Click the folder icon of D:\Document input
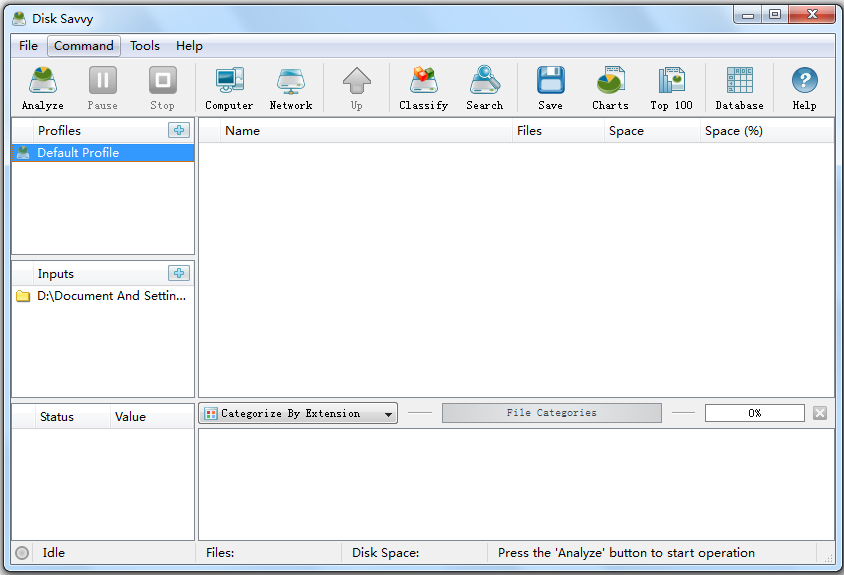The height and width of the screenshot is (575, 844). 23,296
